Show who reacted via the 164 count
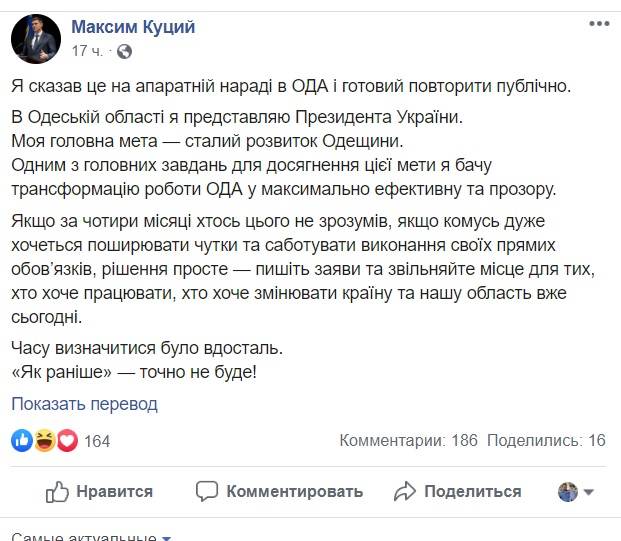 [97, 440]
